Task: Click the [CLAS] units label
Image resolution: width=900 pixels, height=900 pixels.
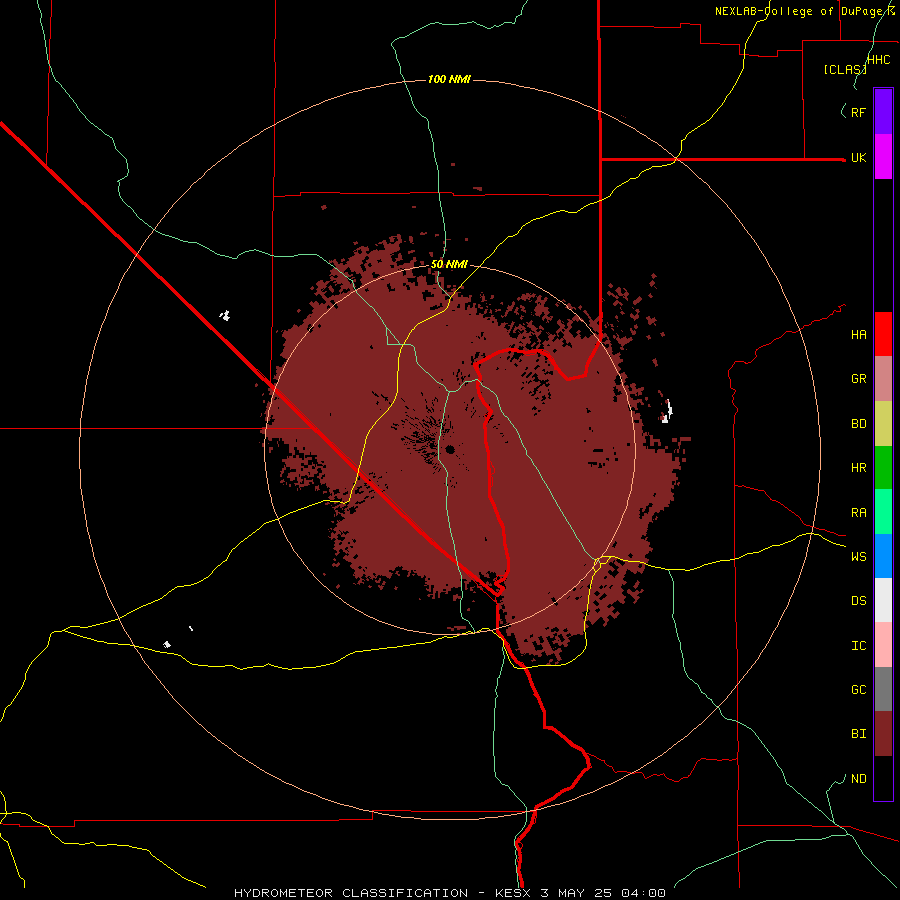Action: (845, 70)
